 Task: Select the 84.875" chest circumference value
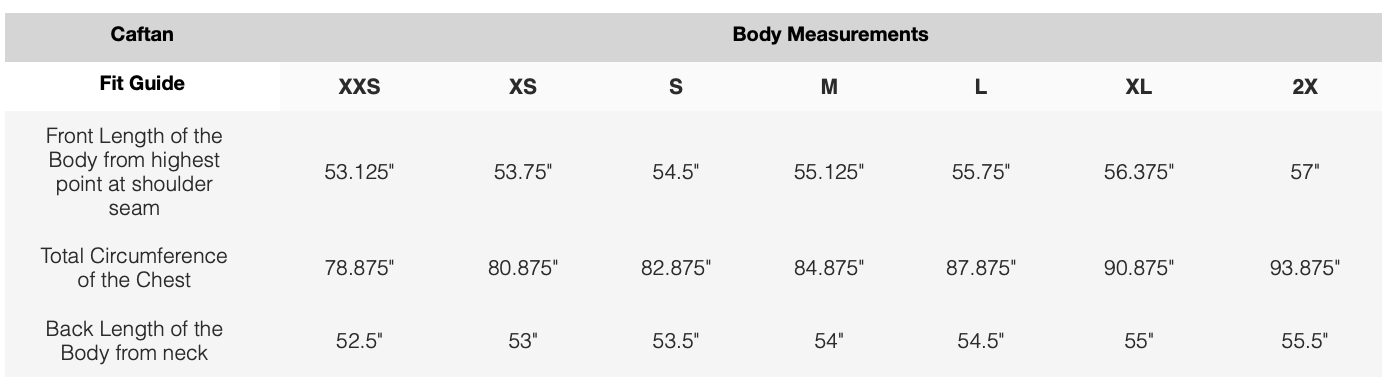pyautogui.click(x=829, y=269)
